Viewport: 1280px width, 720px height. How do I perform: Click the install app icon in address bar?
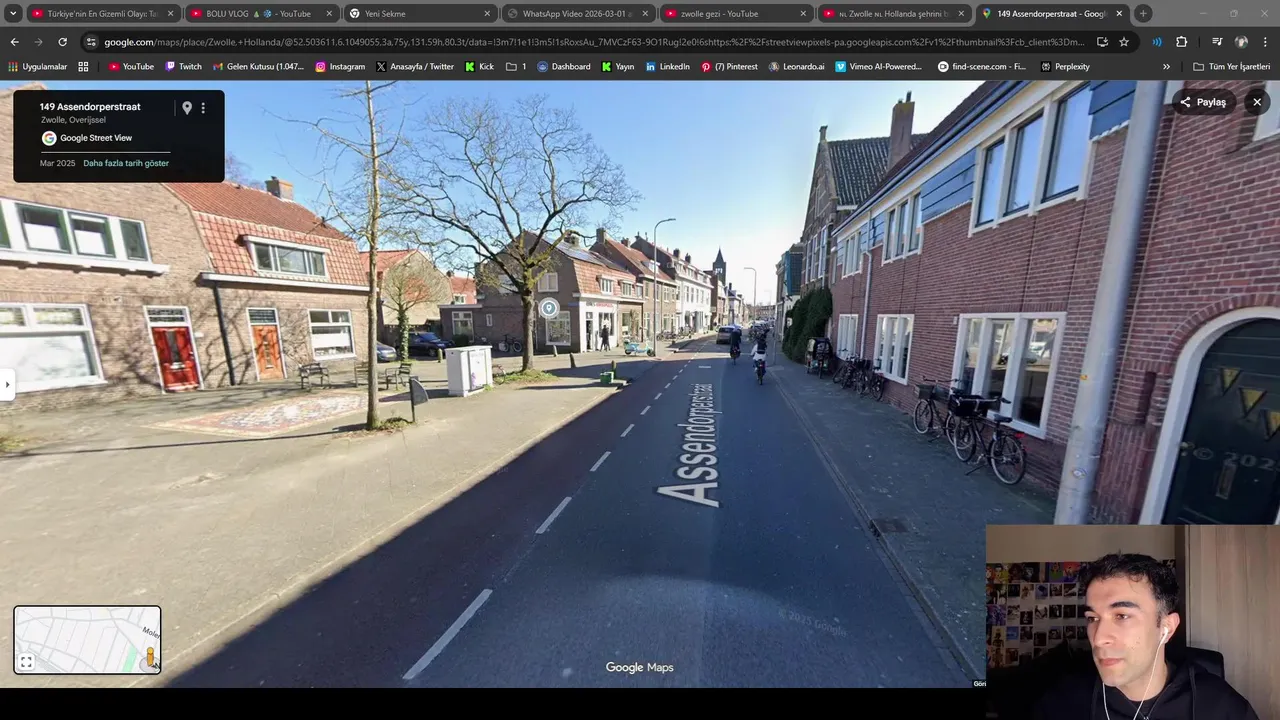click(1102, 42)
